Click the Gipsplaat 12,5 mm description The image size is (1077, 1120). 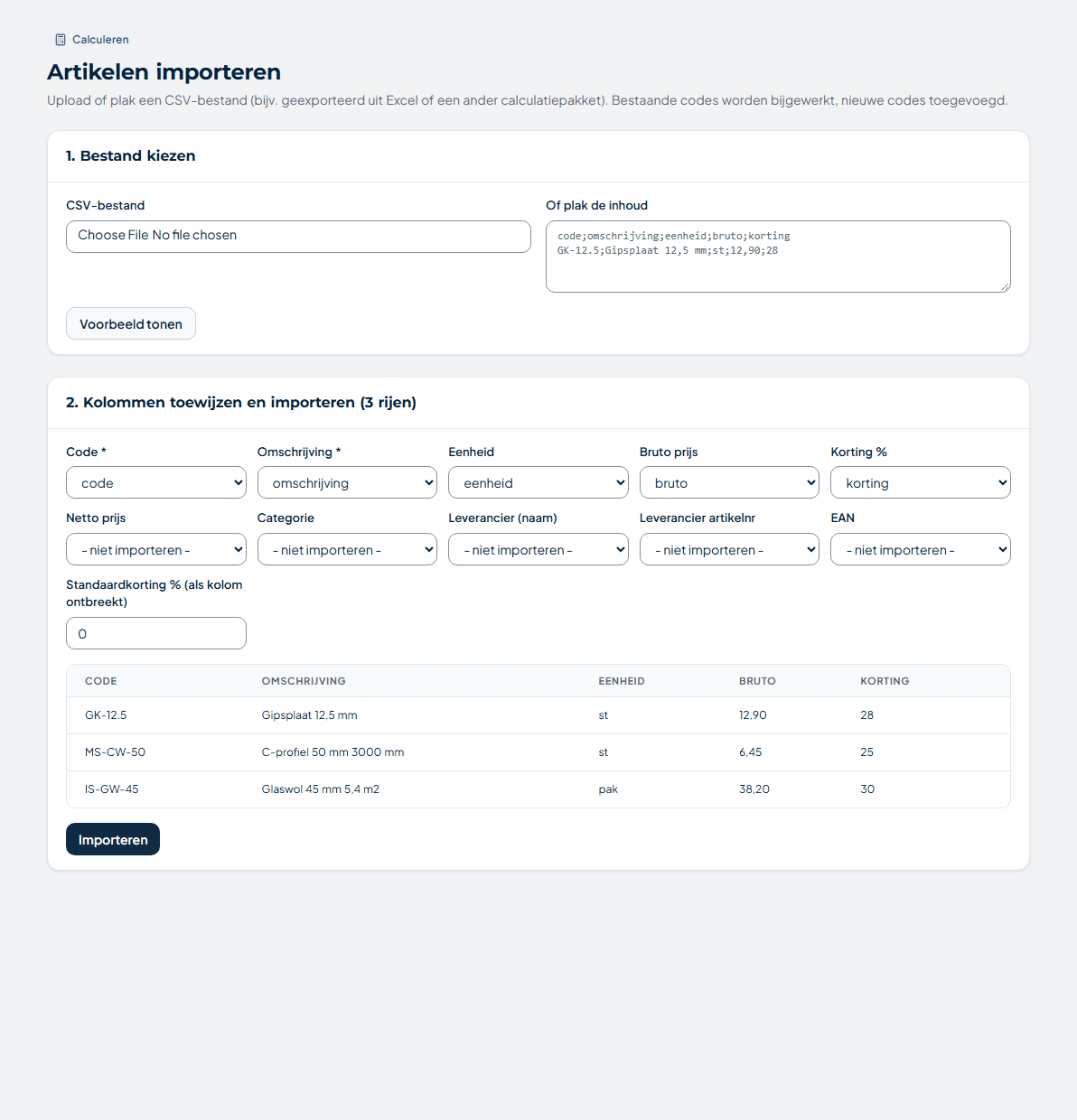pyautogui.click(x=309, y=715)
